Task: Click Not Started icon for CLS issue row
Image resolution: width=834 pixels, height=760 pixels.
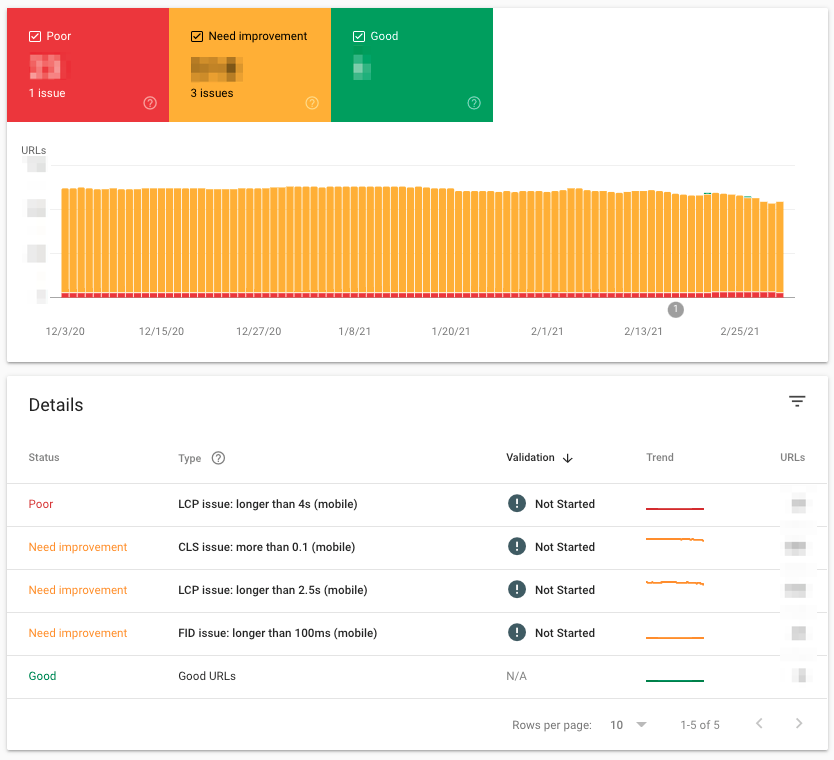Action: tap(516, 546)
